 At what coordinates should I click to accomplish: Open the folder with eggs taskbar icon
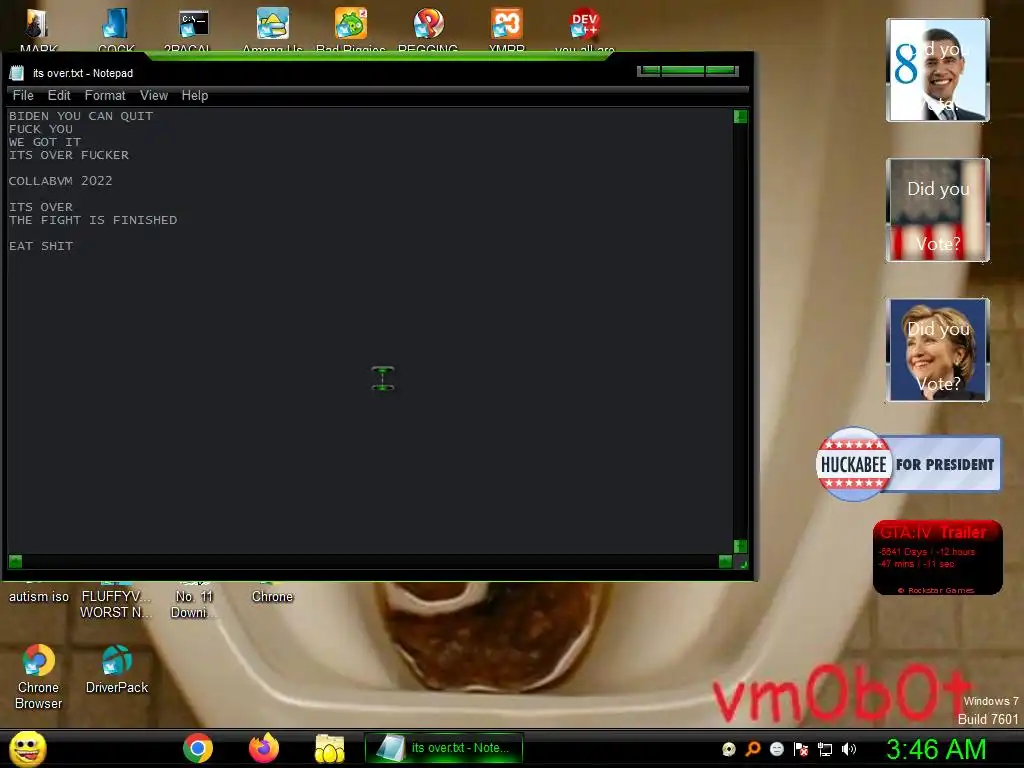coord(330,748)
